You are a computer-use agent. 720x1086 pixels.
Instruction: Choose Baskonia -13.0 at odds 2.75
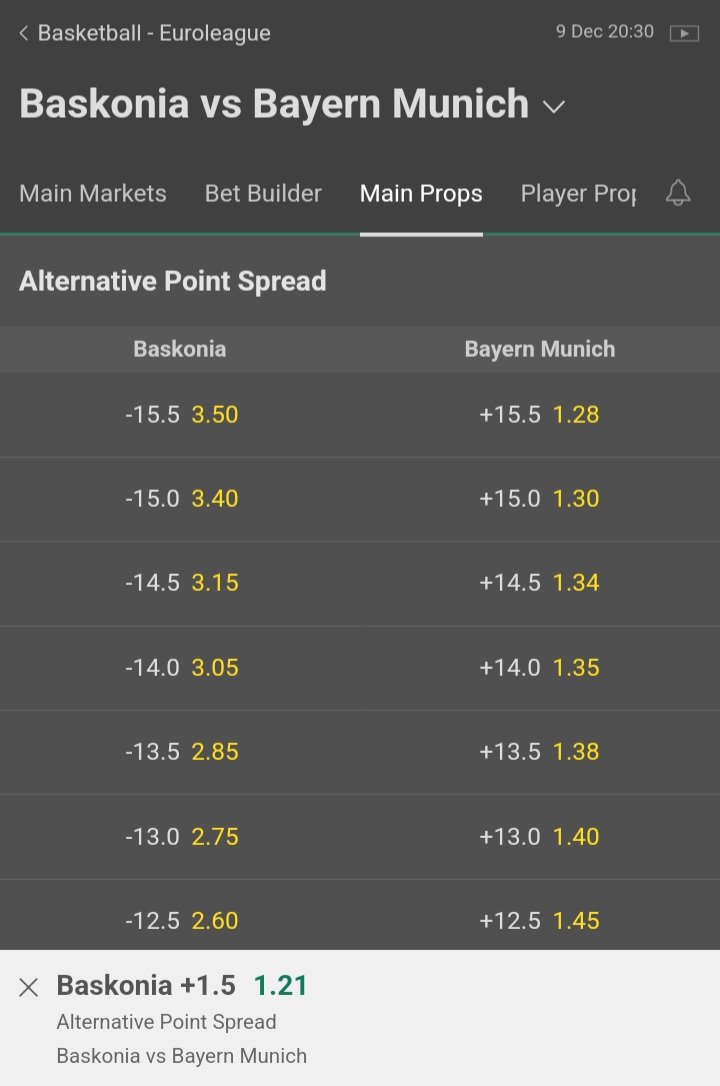click(181, 836)
